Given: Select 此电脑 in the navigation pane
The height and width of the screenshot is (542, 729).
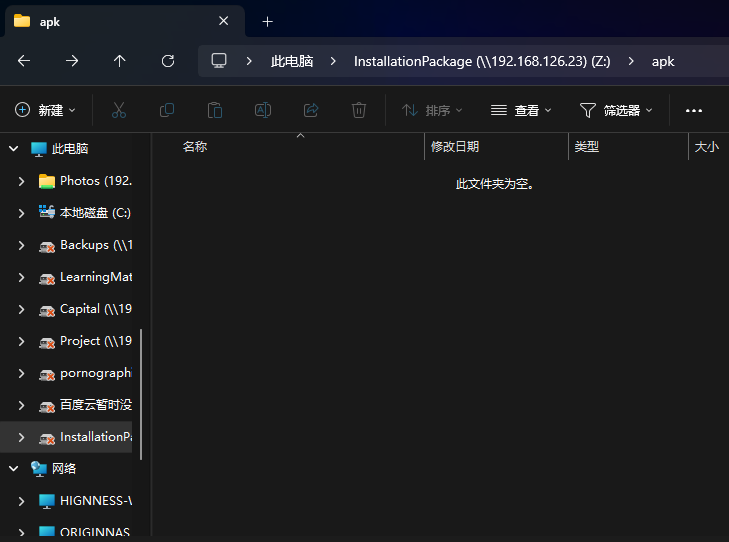Looking at the screenshot, I should pyautogui.click(x=70, y=148).
